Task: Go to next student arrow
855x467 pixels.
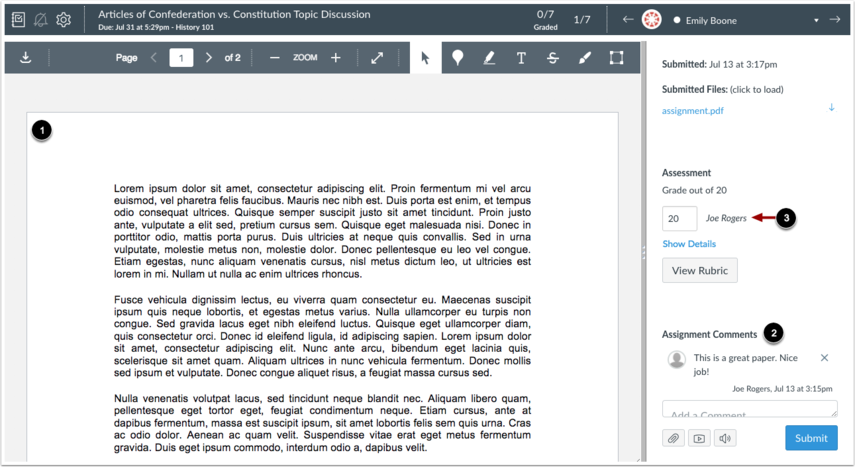Action: click(835, 20)
